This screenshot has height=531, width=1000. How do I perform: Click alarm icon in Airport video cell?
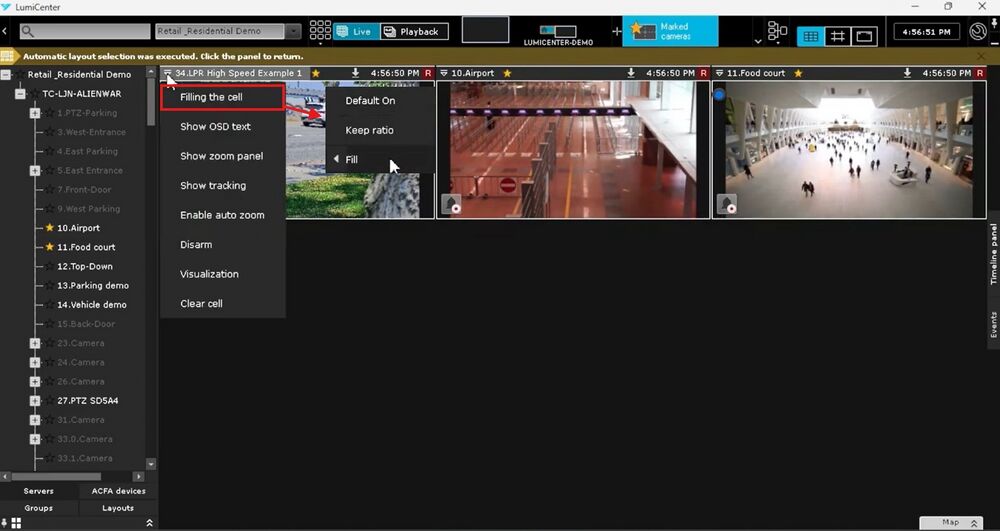pos(451,204)
